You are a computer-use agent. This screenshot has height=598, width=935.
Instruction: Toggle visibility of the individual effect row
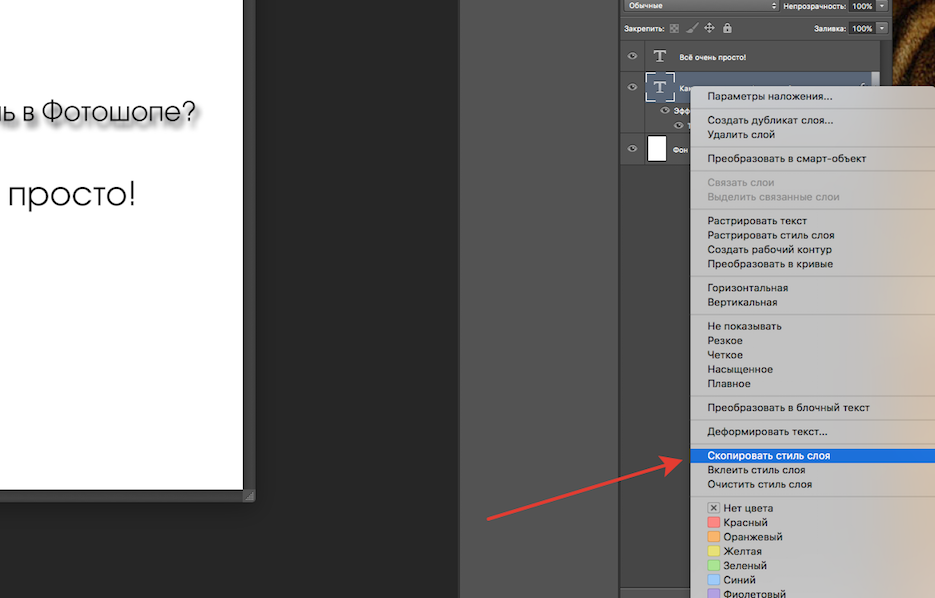click(678, 125)
